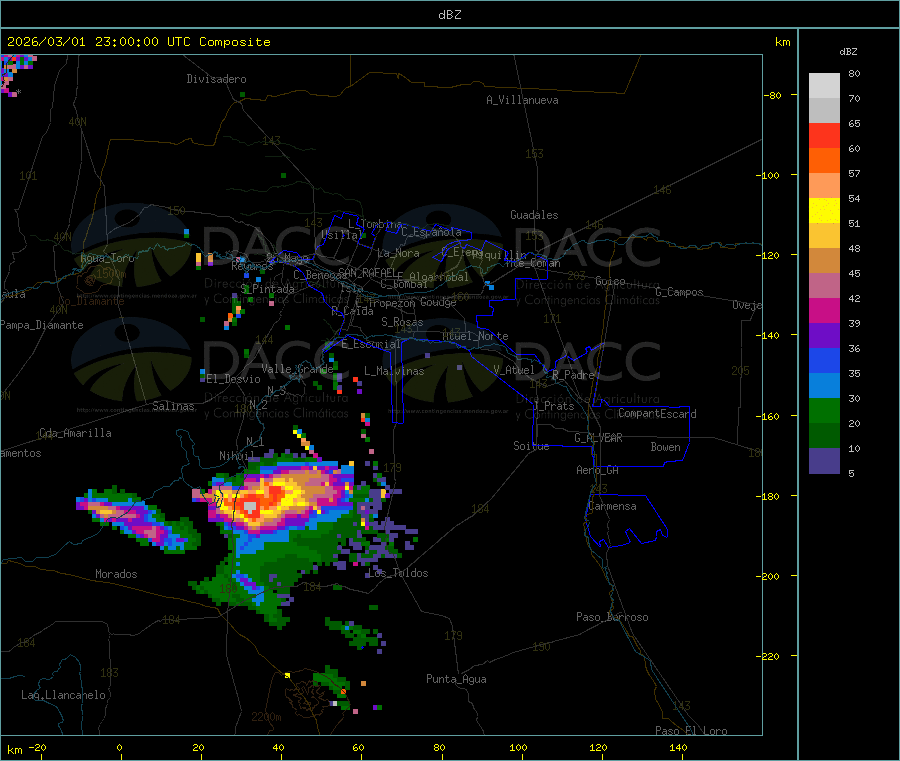Click the G_Campos map label
This screenshot has height=761, width=900.
[680, 292]
